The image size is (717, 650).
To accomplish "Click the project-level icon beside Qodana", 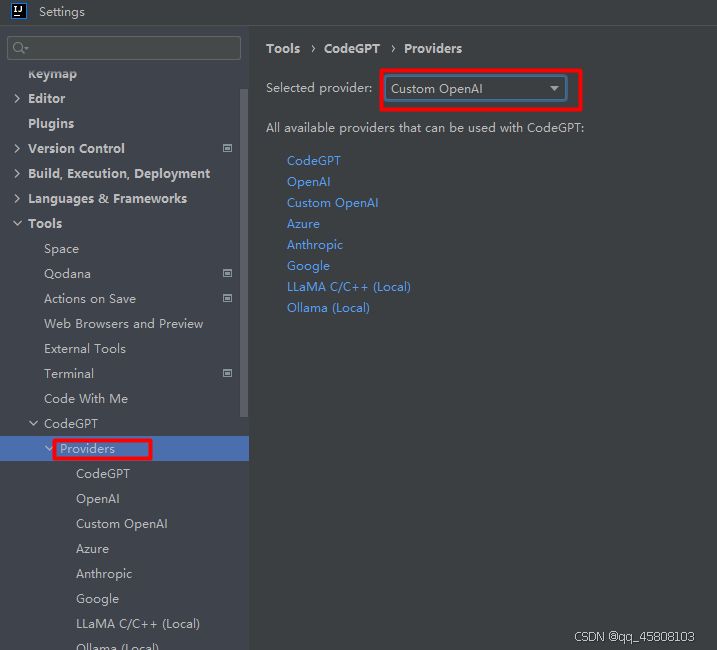I will 227,273.
